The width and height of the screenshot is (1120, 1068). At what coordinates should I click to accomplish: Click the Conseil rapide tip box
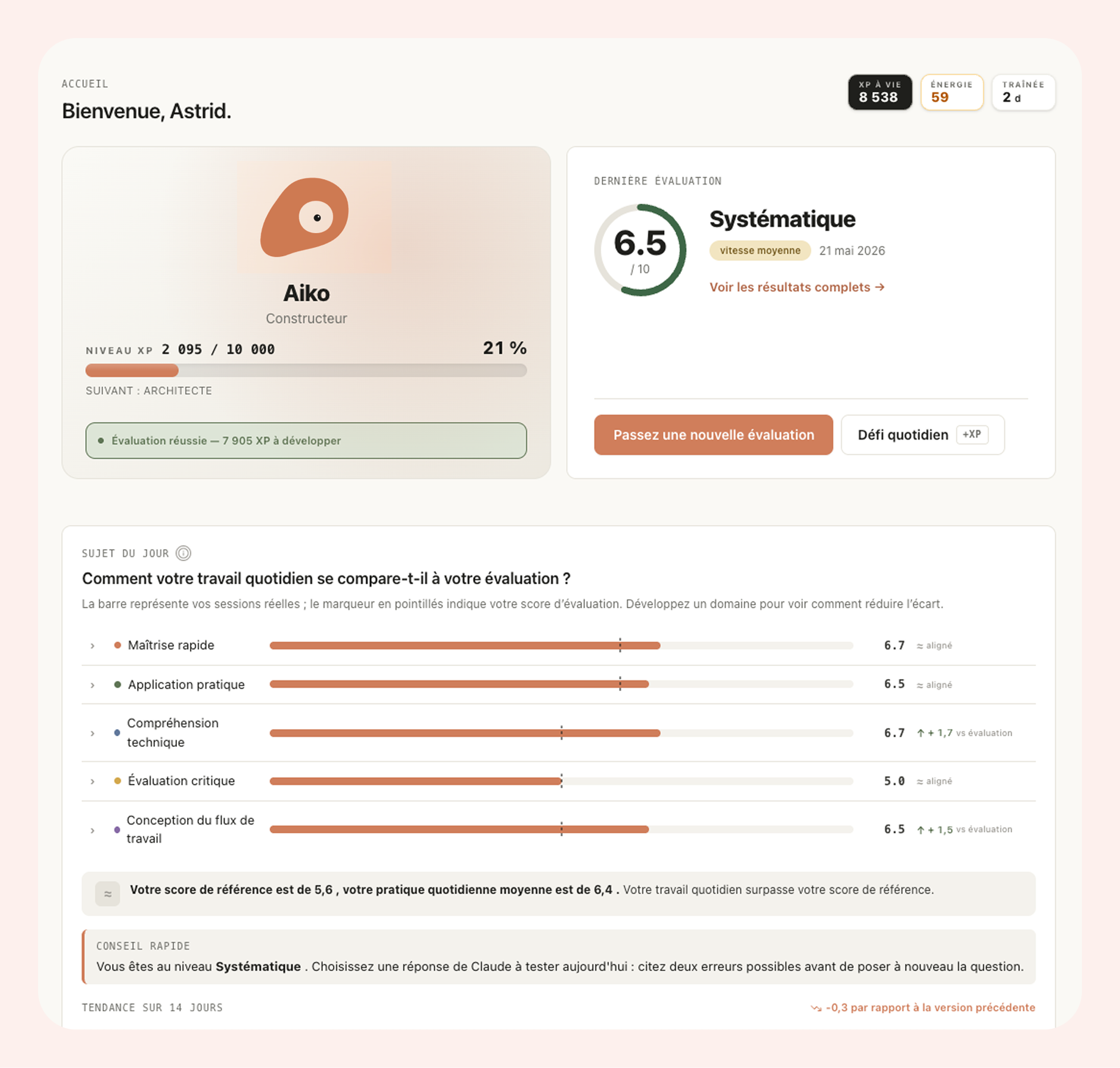pyautogui.click(x=558, y=957)
